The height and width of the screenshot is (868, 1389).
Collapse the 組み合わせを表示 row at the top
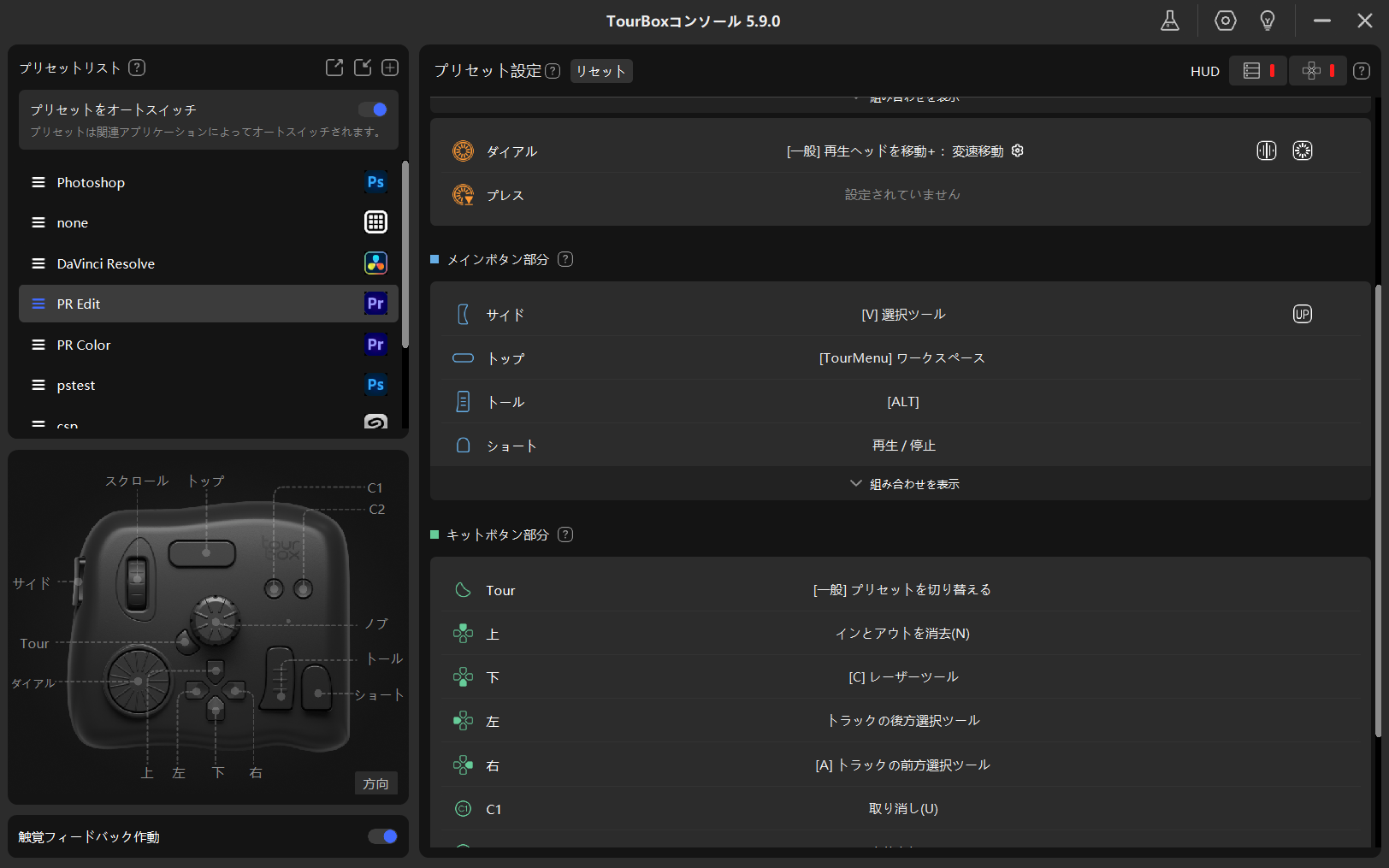[x=903, y=97]
